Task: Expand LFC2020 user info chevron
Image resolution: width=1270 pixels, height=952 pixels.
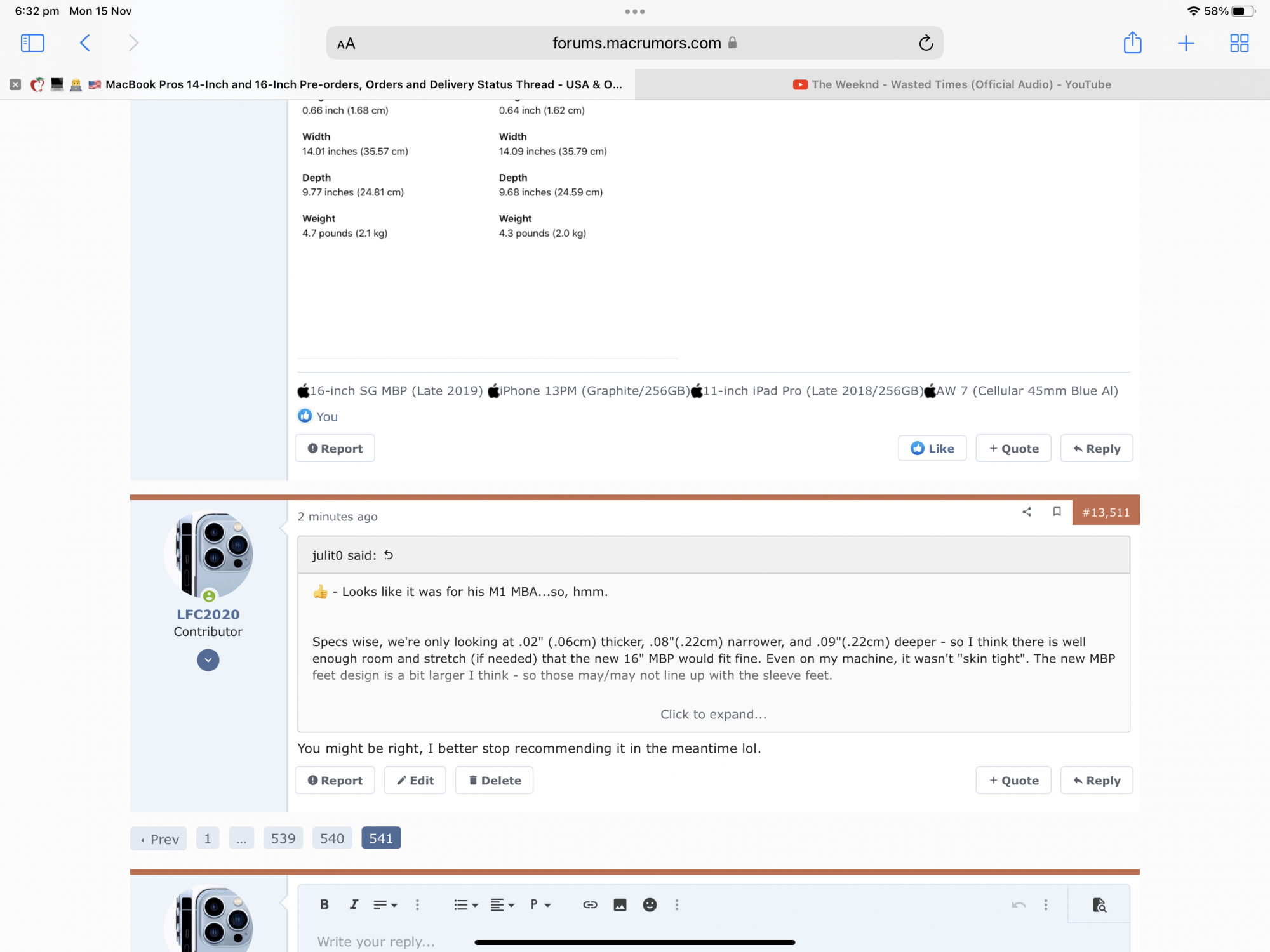Action: coord(208,660)
